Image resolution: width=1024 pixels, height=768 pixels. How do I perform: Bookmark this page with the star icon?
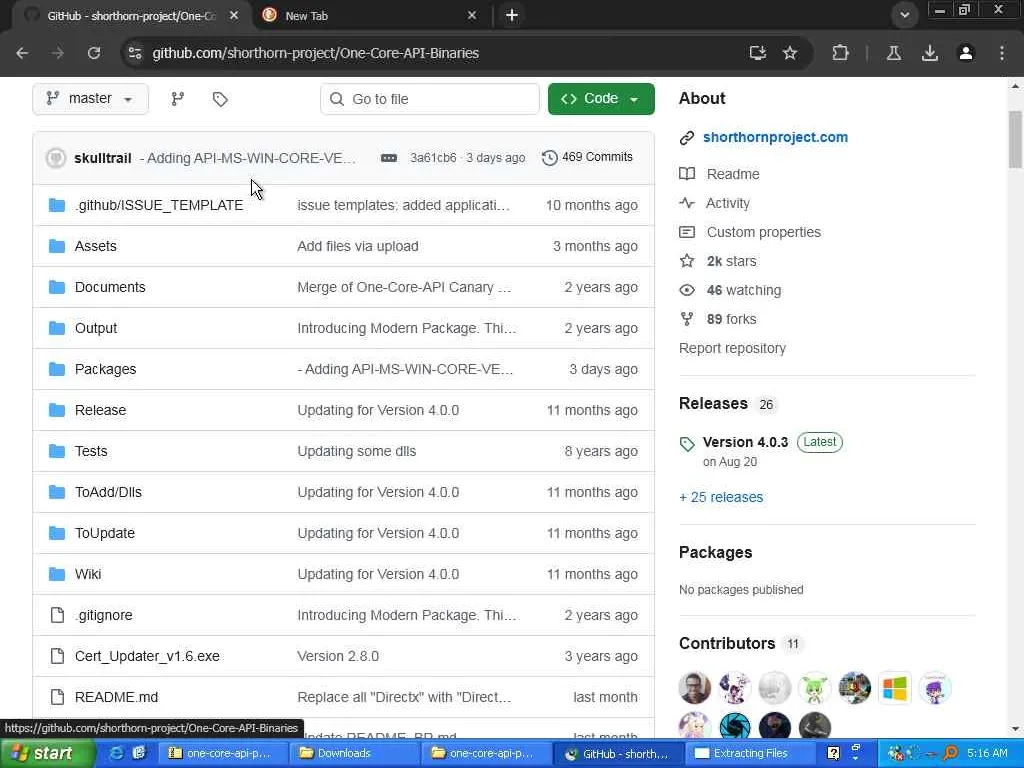coord(790,53)
